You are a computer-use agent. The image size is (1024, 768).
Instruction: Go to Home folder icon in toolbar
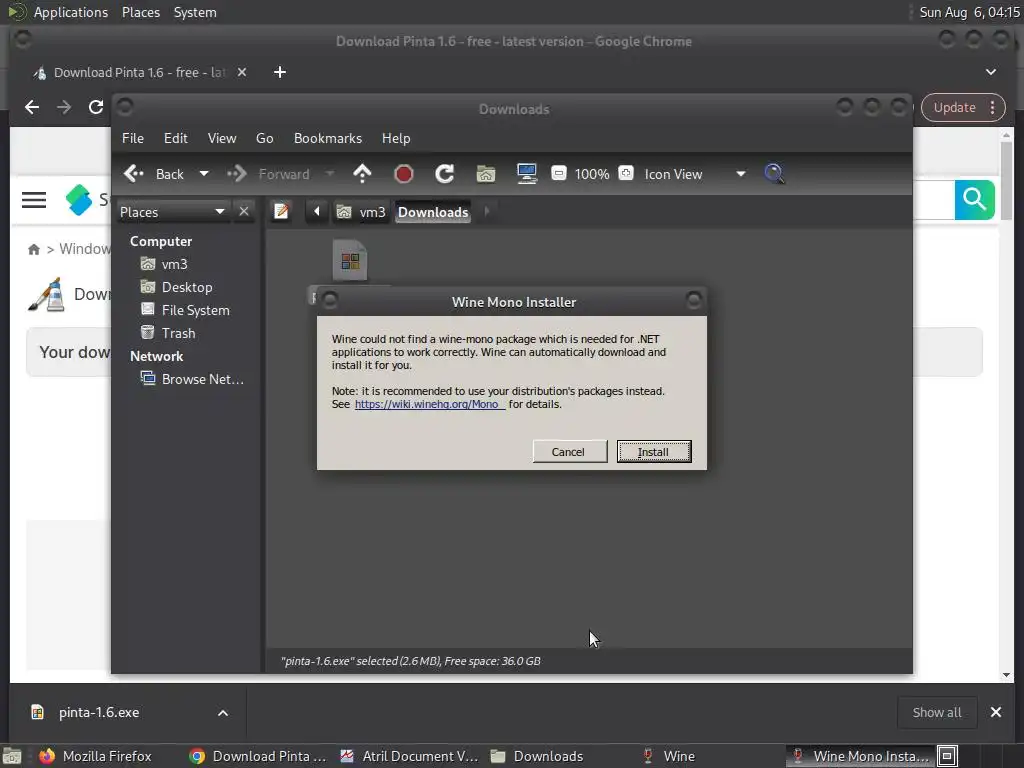(486, 174)
